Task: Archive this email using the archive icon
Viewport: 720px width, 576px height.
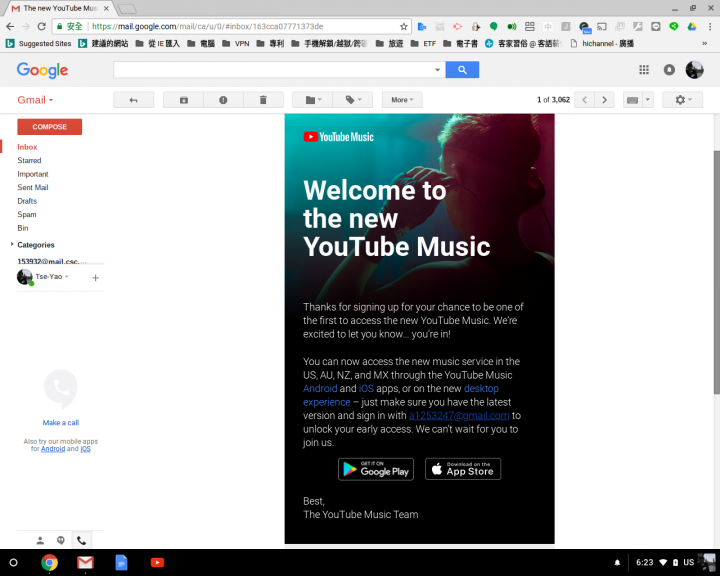Action: tap(184, 100)
